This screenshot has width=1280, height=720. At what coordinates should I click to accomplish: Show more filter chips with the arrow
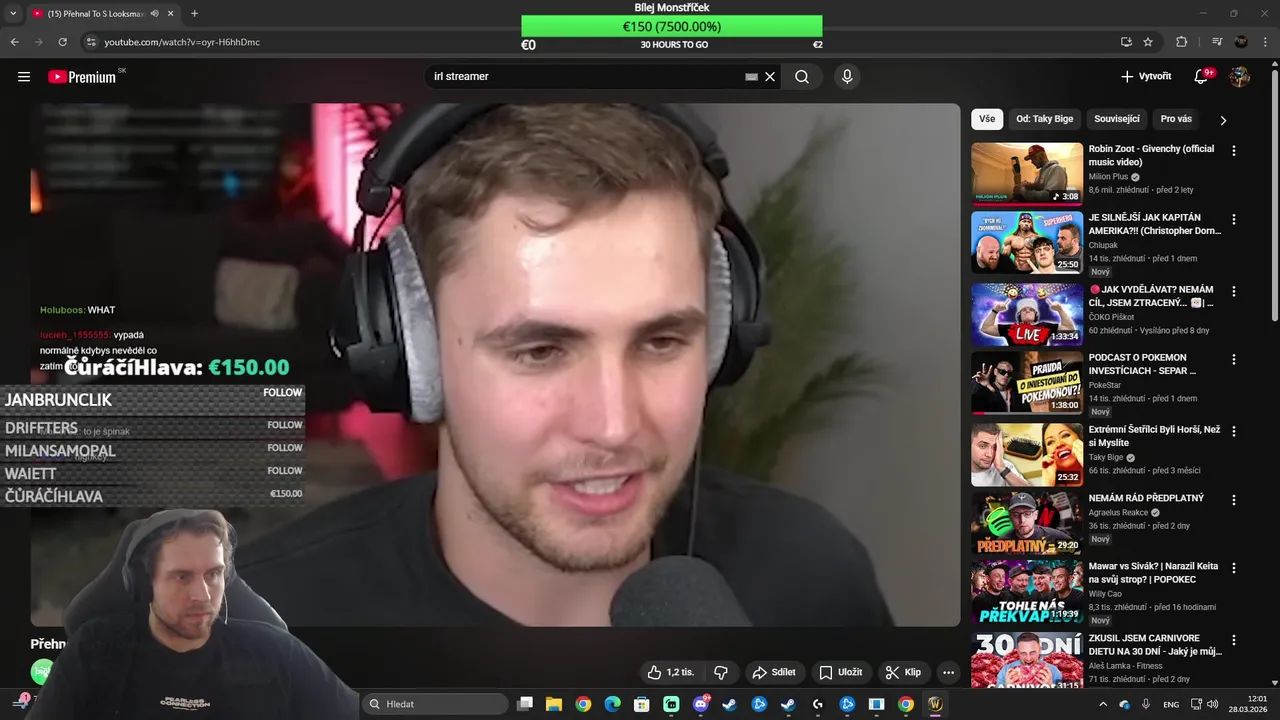[x=1223, y=120]
